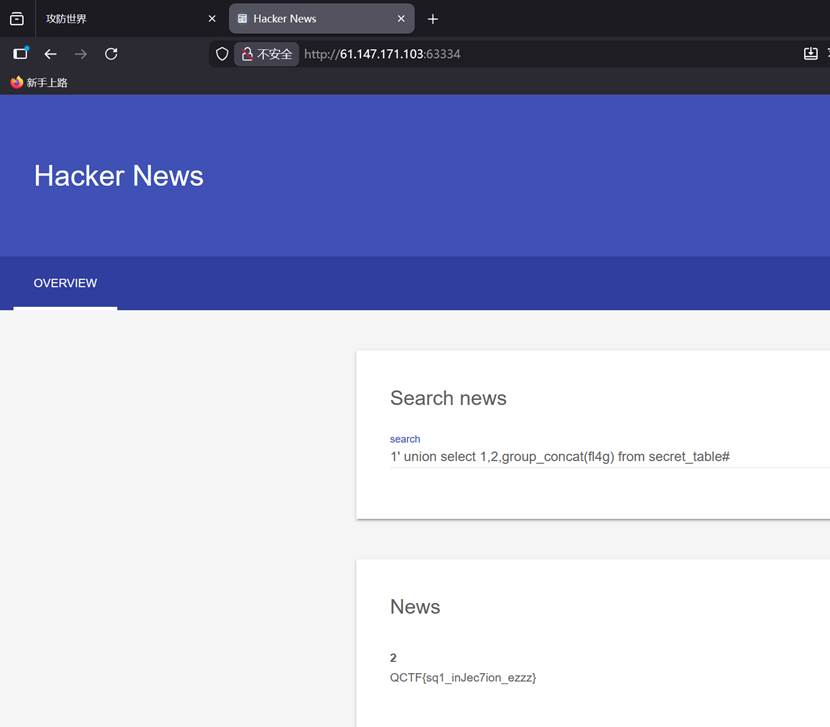The image size is (830, 727).
Task: Open a new browser tab
Action: 432,19
